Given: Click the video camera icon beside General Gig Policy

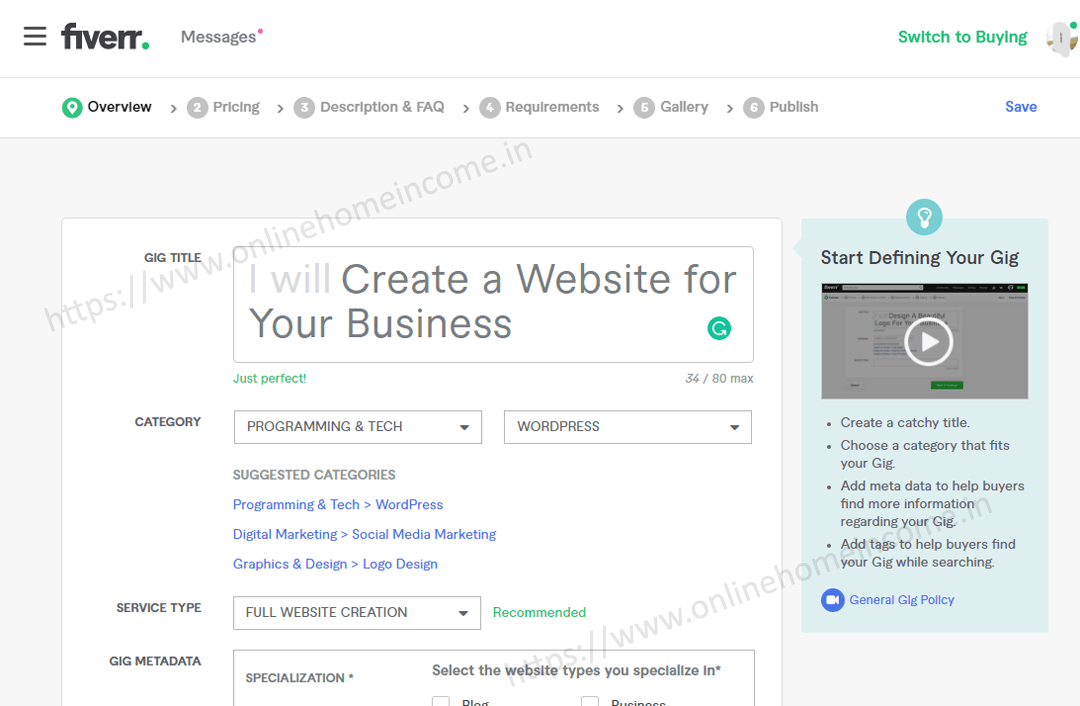Looking at the screenshot, I should [832, 600].
